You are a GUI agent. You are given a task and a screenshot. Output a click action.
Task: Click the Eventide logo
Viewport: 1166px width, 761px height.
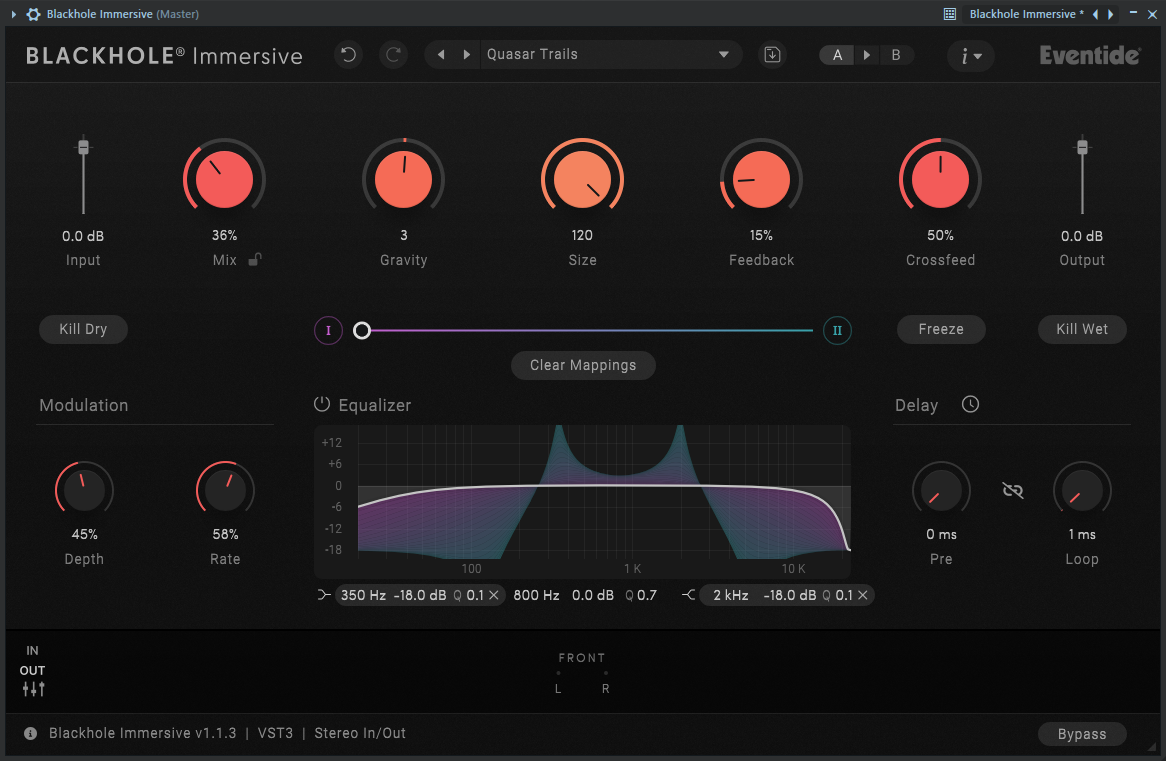(x=1089, y=55)
